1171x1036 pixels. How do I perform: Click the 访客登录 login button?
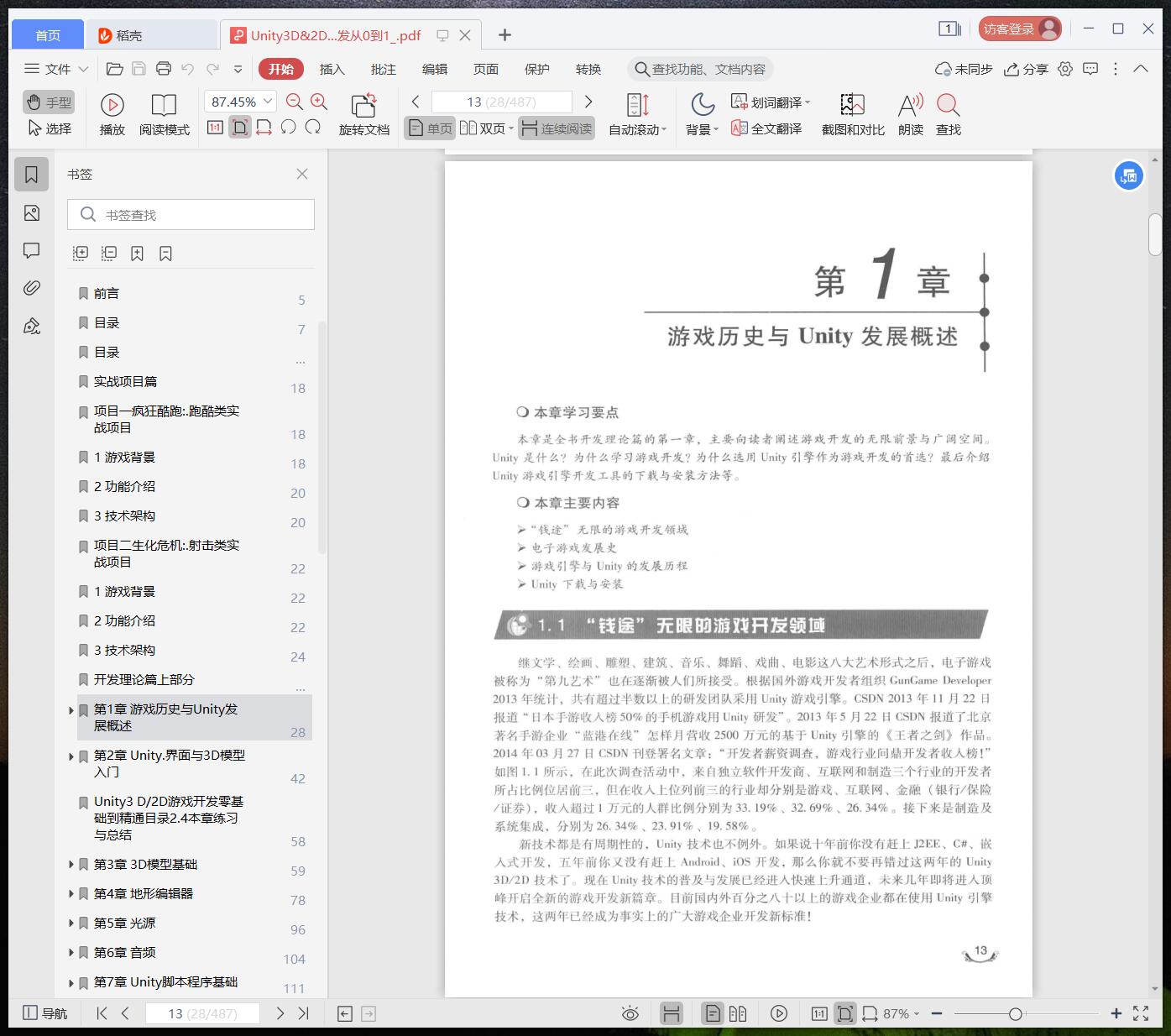(x=1020, y=29)
